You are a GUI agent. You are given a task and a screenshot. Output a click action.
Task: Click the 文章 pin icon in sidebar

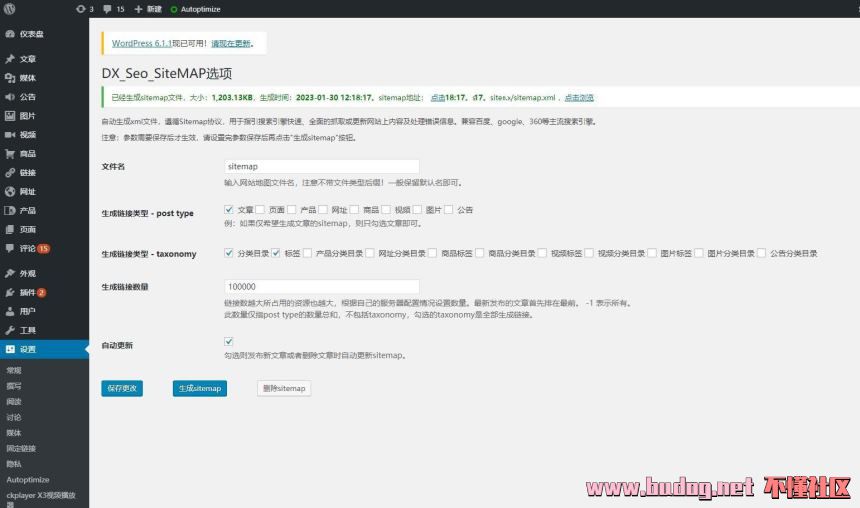tap(10, 59)
